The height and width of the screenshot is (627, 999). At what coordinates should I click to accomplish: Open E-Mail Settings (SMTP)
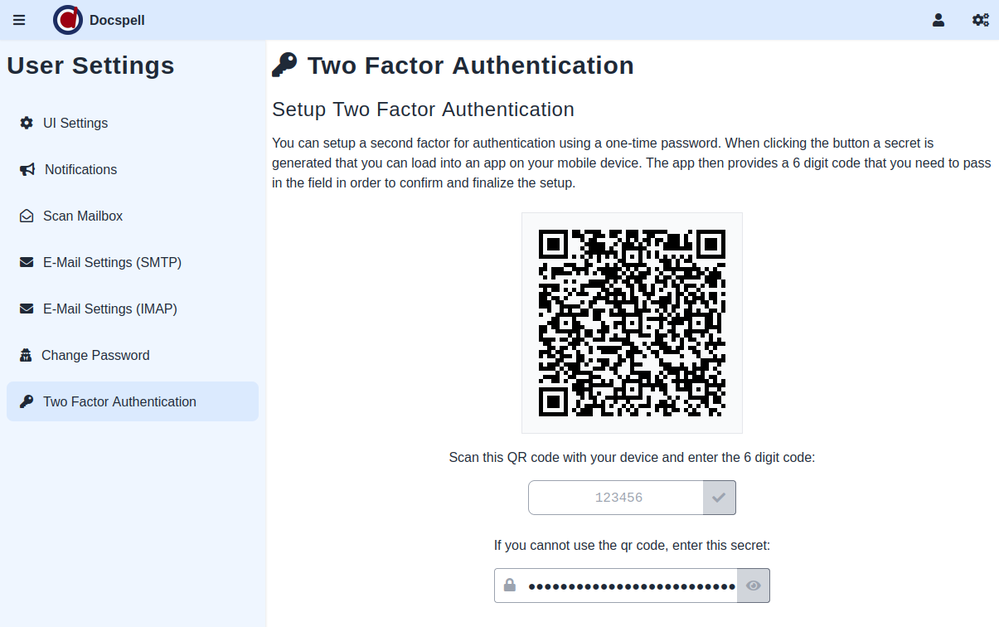[112, 262]
